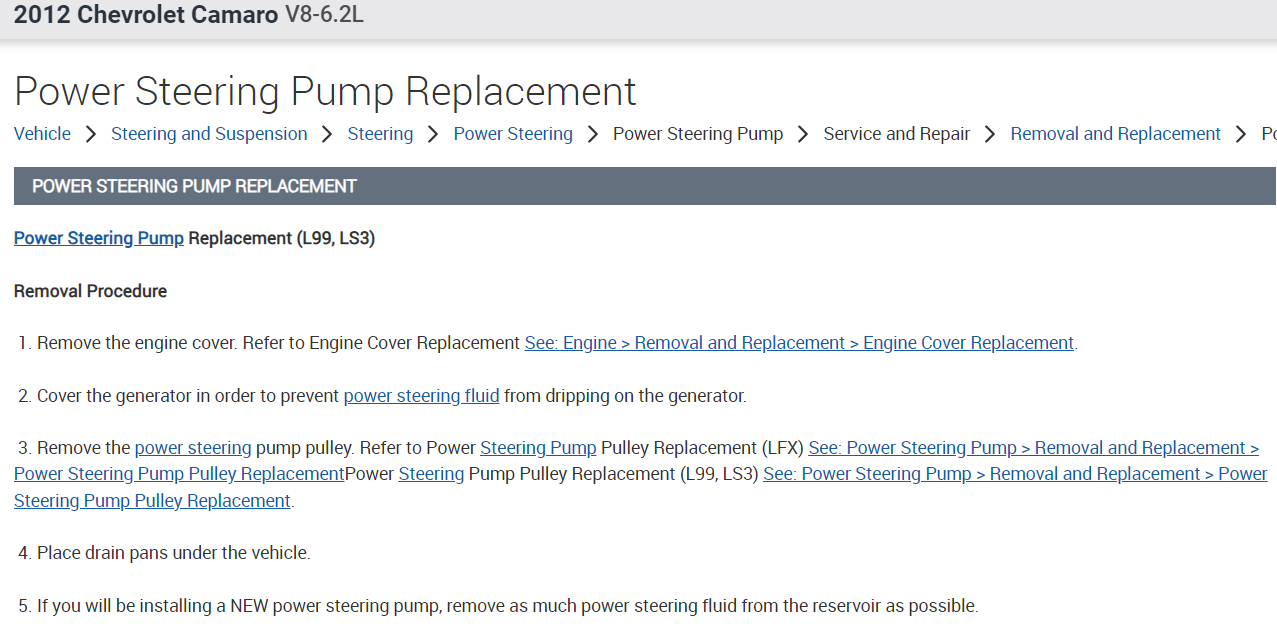1277x631 pixels.
Task: Open the Power Steering breadcrumb link
Action: coord(512,133)
